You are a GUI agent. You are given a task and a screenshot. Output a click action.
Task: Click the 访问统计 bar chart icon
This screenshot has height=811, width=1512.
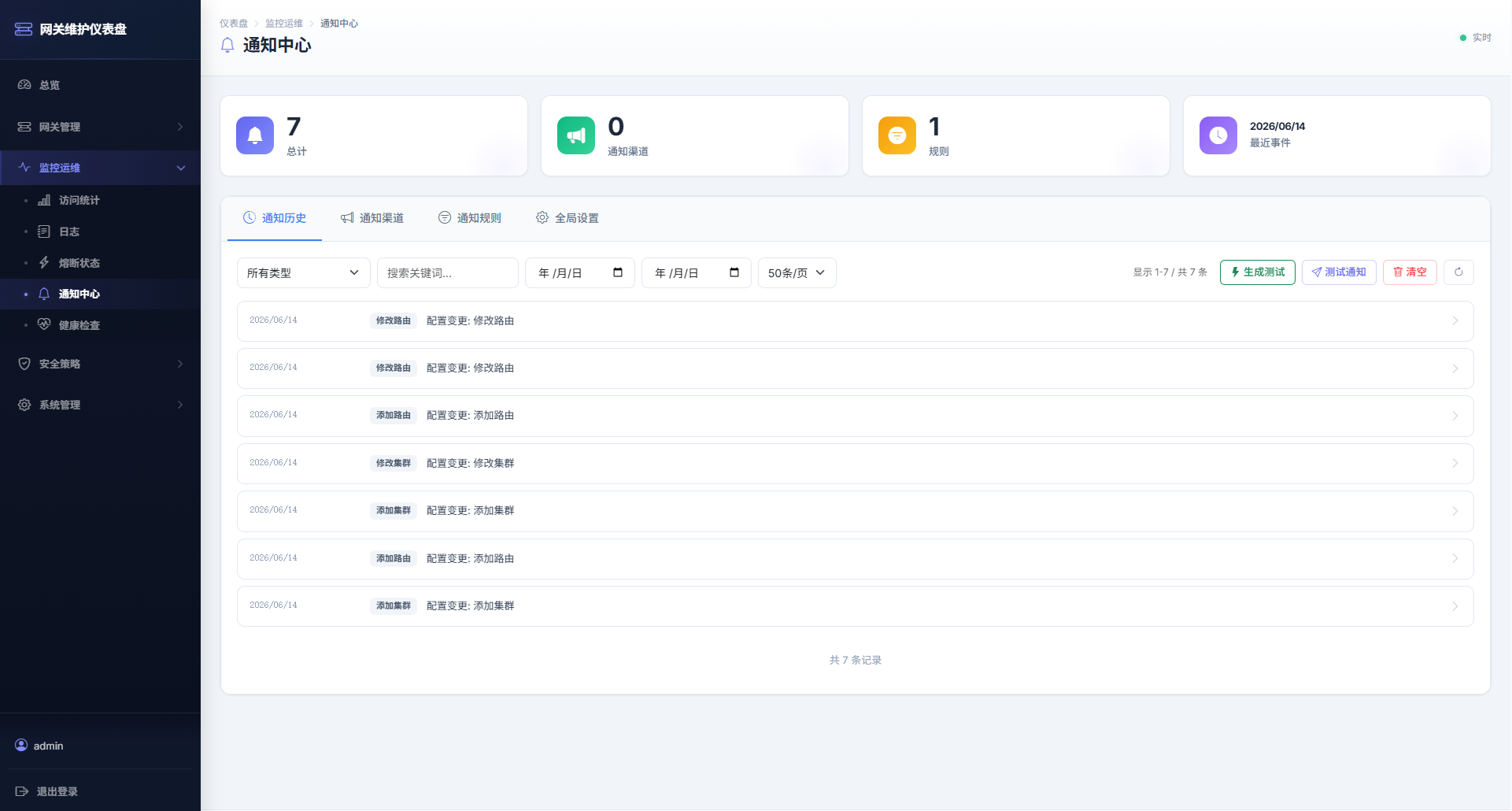[x=44, y=200]
